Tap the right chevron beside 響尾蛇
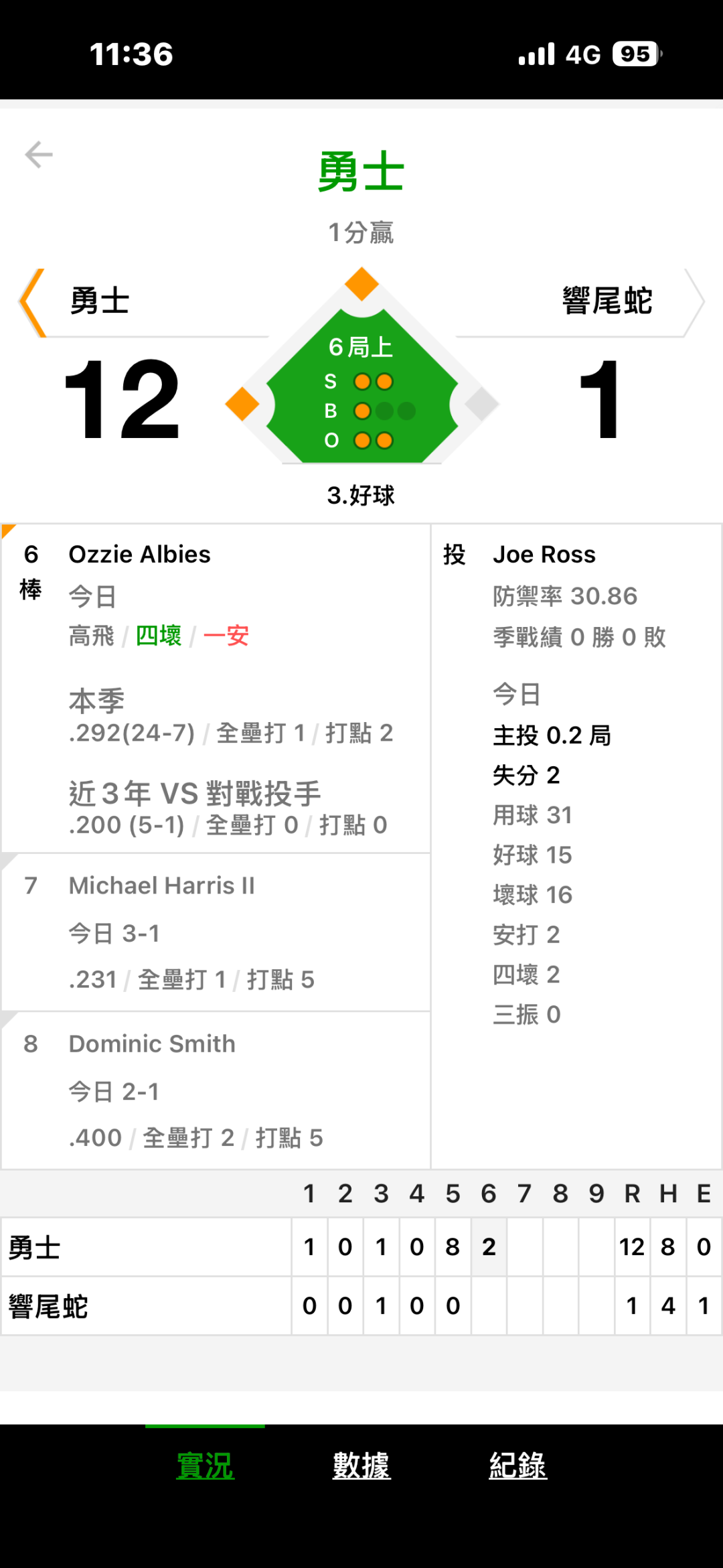723x1568 pixels. click(x=694, y=302)
